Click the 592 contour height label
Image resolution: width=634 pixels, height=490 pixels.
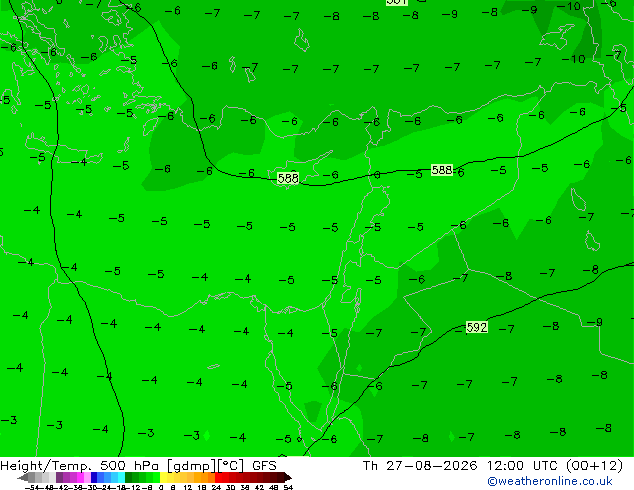click(x=477, y=327)
